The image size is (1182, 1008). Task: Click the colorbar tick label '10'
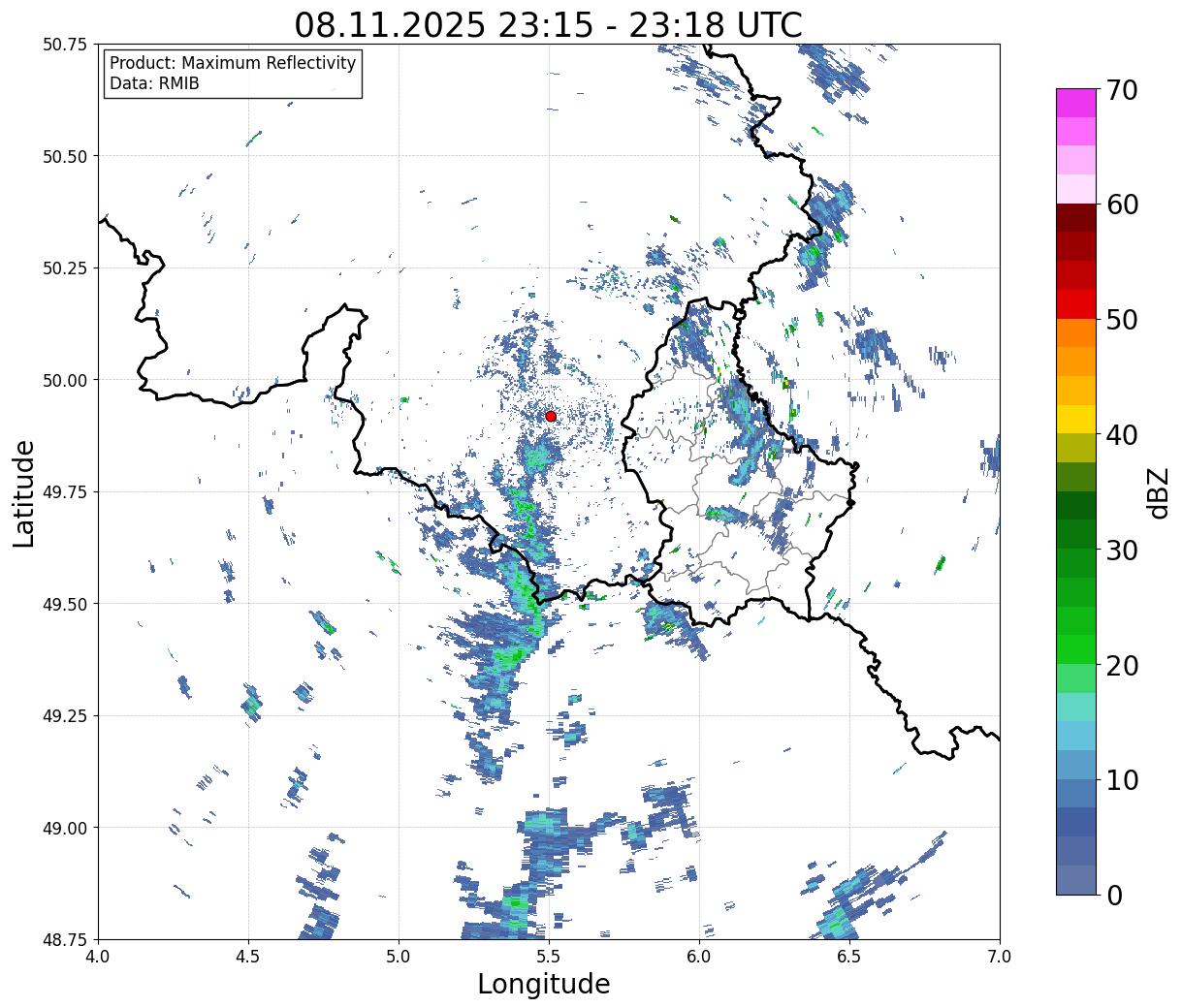tap(1121, 779)
